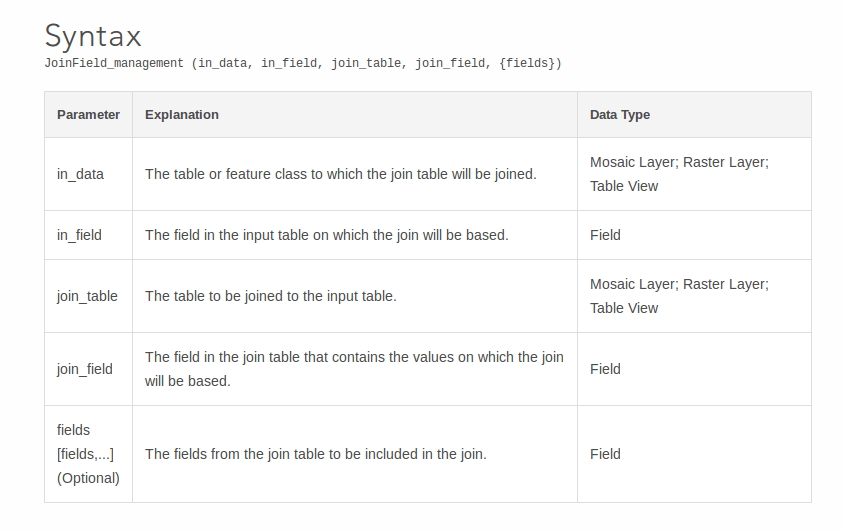The height and width of the screenshot is (531, 843).
Task: Select the join_field parameter cell
Action: [85, 369]
